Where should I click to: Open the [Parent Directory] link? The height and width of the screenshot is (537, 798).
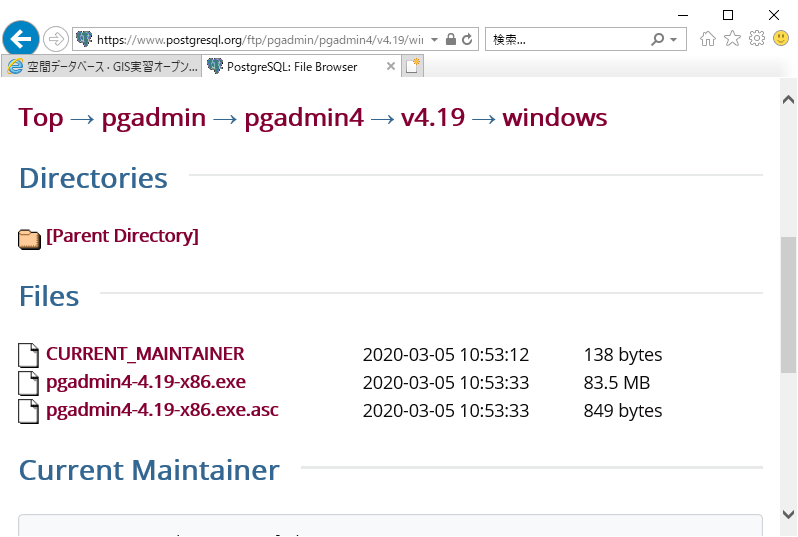pyautogui.click(x=122, y=236)
